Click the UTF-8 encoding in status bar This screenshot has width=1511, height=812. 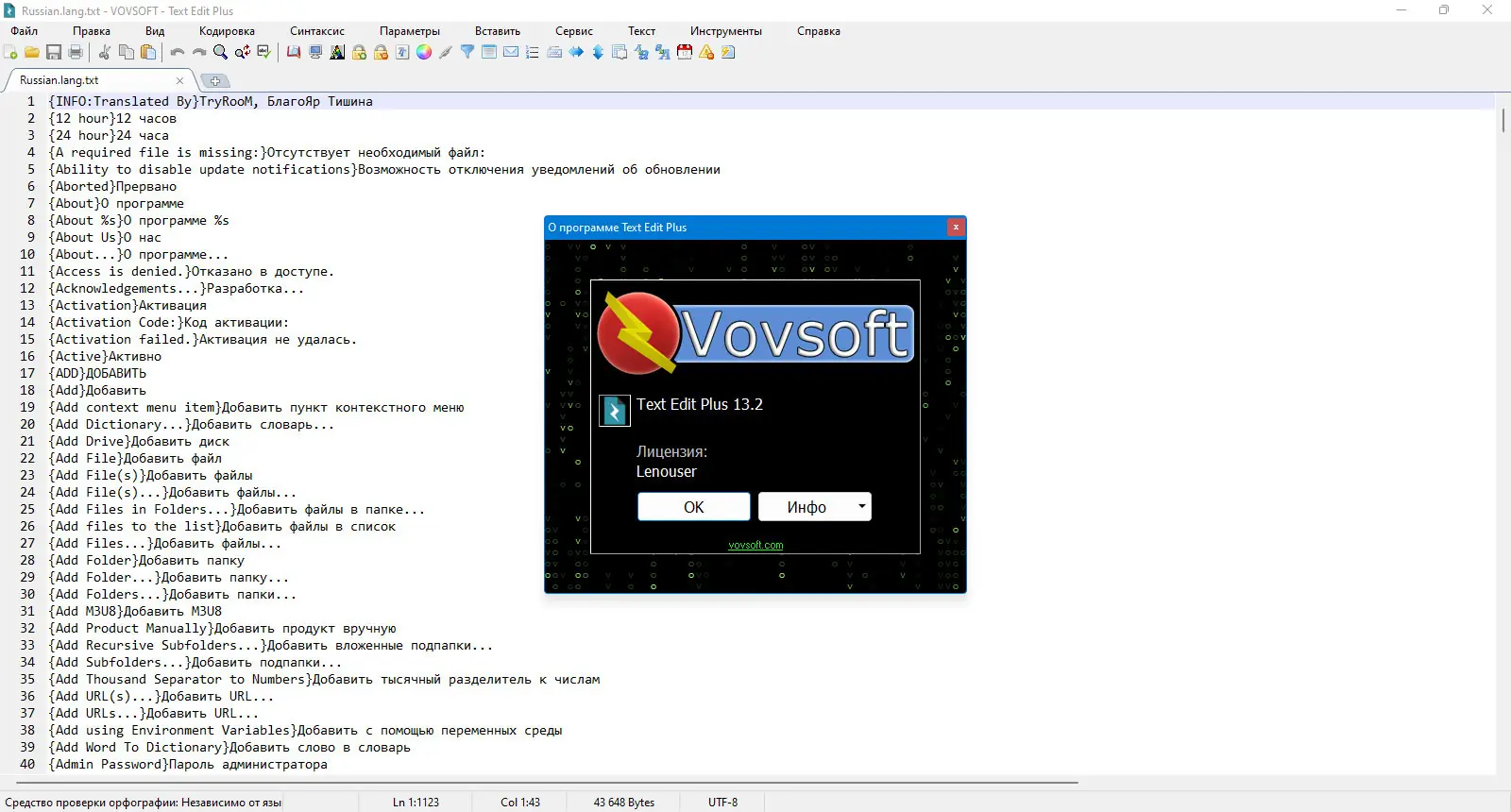click(x=723, y=803)
